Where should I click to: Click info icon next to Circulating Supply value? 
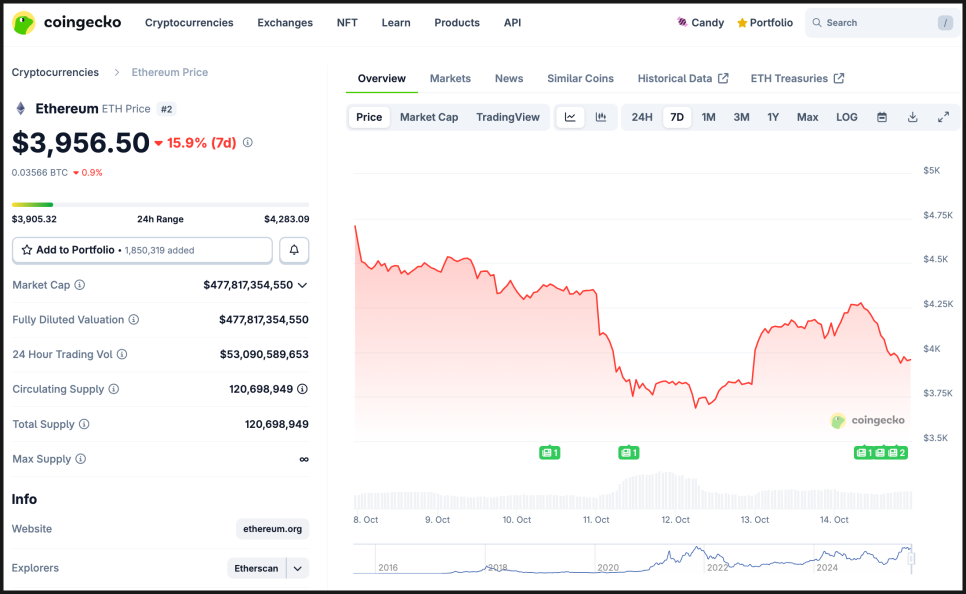pyautogui.click(x=302, y=389)
